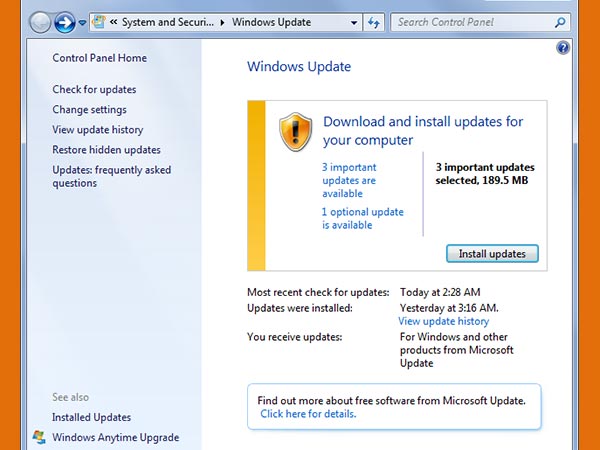The width and height of the screenshot is (600, 450).
Task: Click the refresh button beside address bar
Action: [x=374, y=23]
